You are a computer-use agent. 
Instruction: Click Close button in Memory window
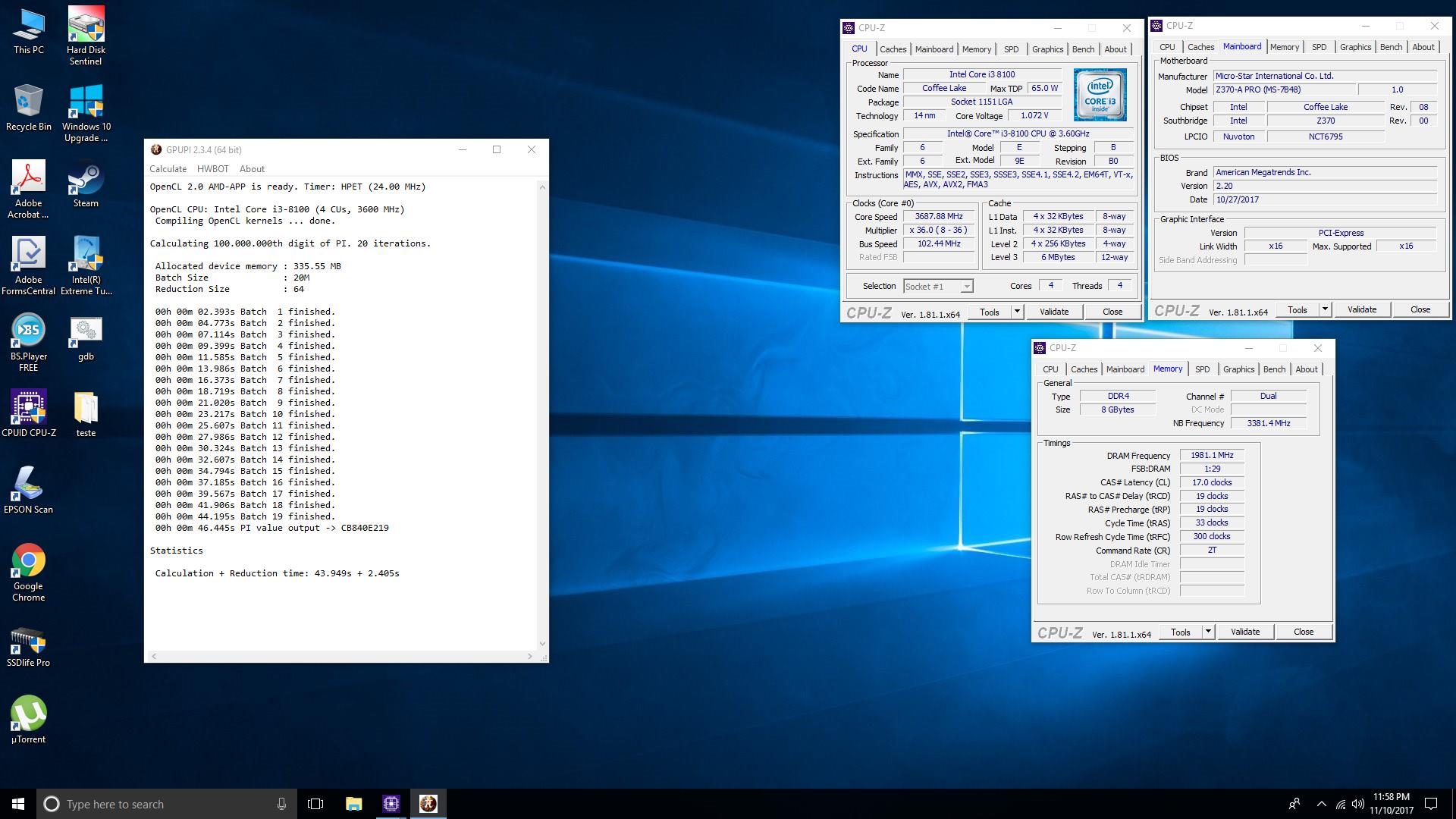click(x=1304, y=632)
